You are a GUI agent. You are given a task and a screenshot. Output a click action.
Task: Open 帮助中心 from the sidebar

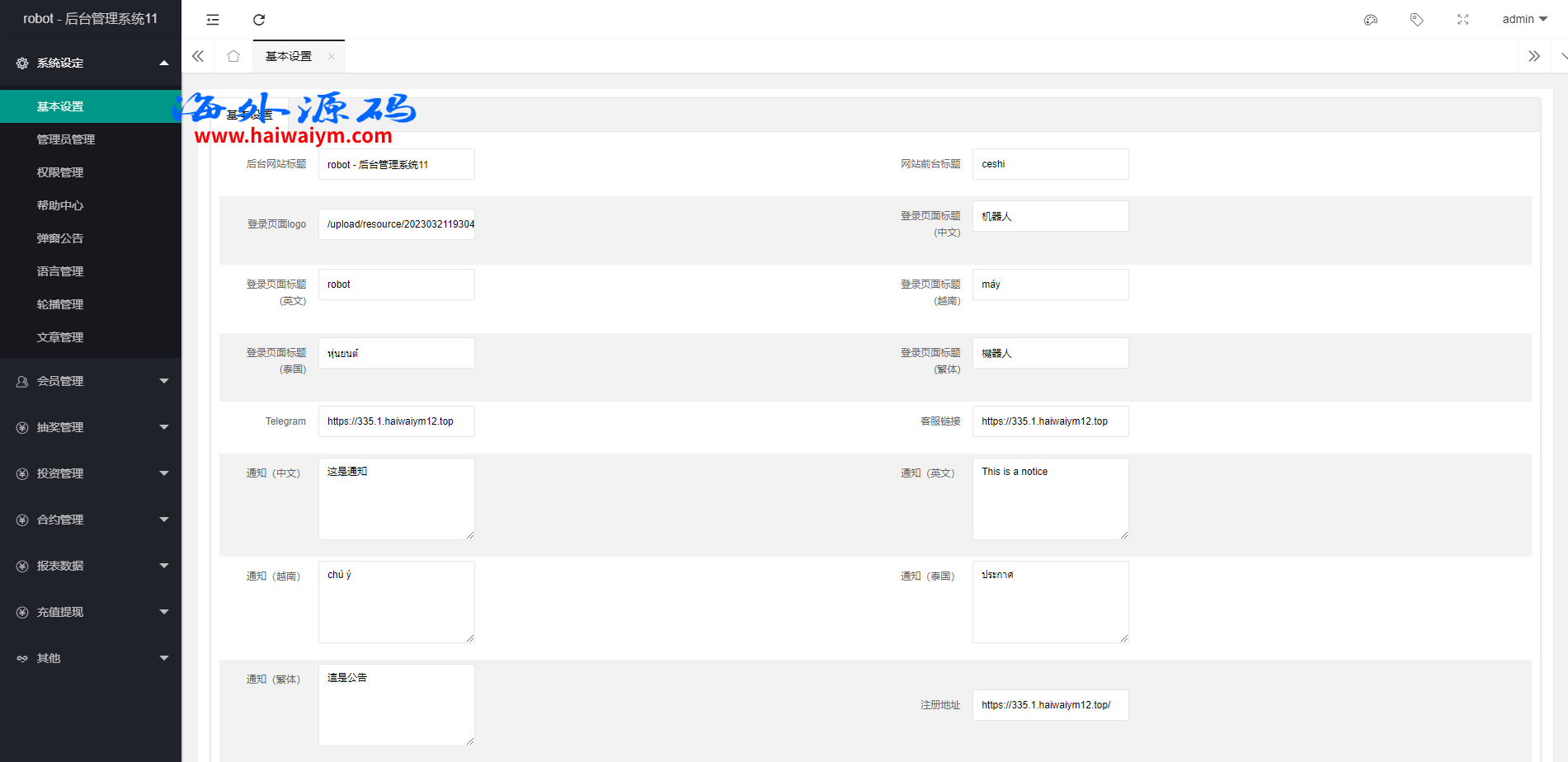60,205
